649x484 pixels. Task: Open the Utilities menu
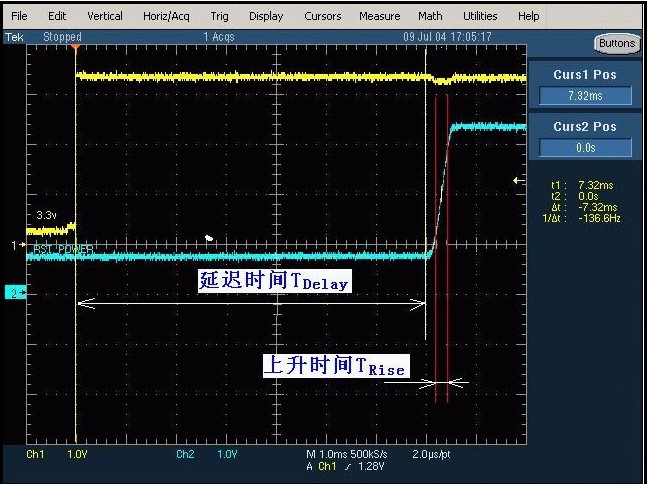point(480,16)
